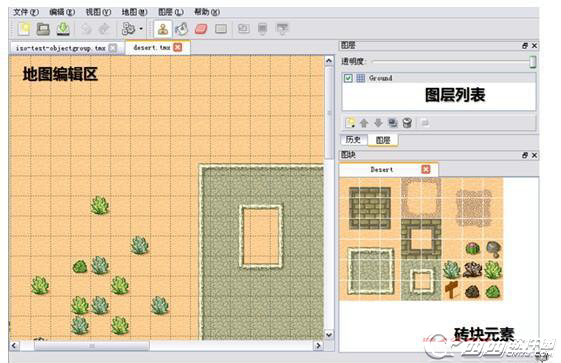This screenshot has height=363, width=561.
Task: Select the Bucket Fill tool
Action: click(x=182, y=29)
